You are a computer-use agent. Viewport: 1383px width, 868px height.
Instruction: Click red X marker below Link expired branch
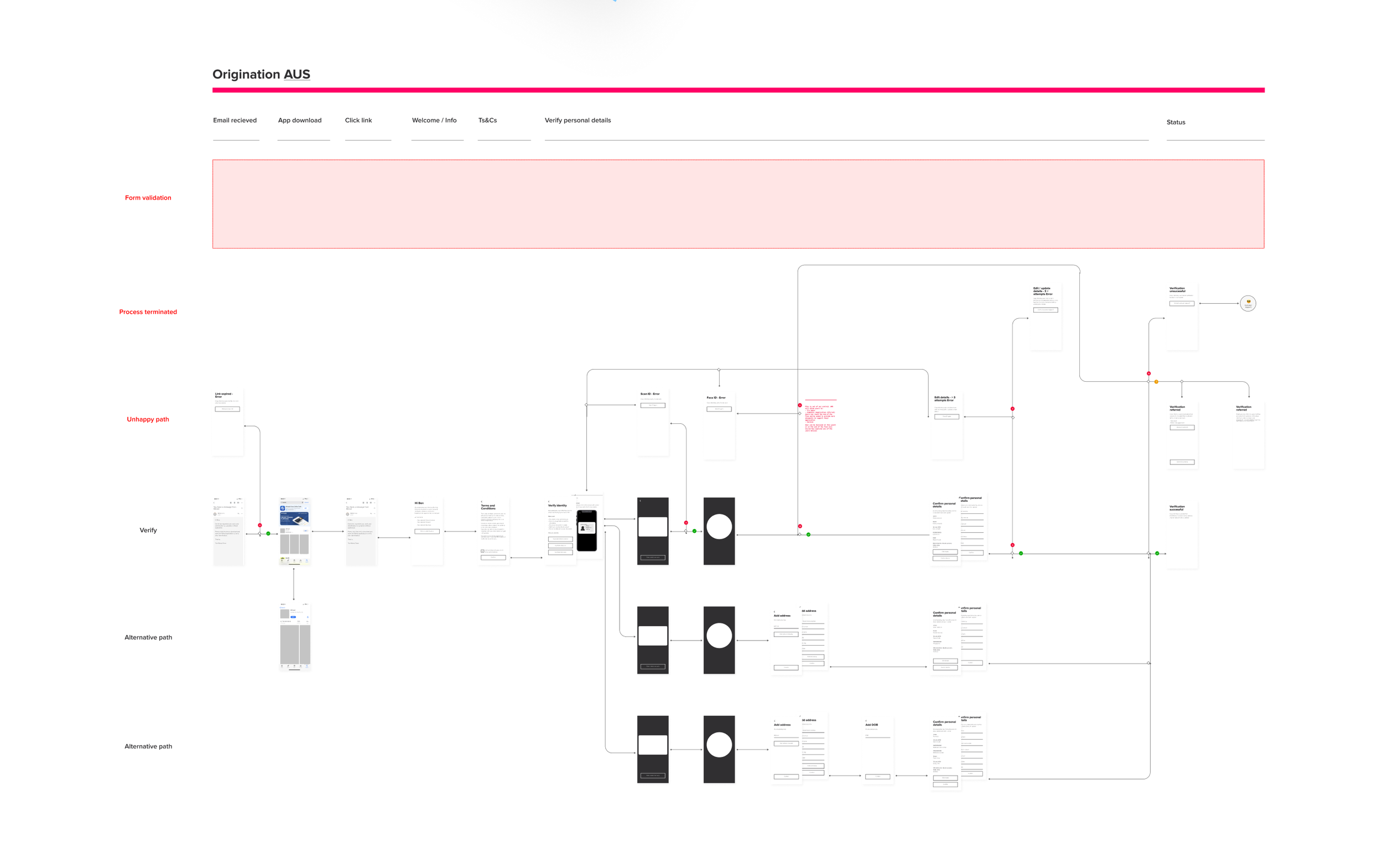tap(259, 525)
